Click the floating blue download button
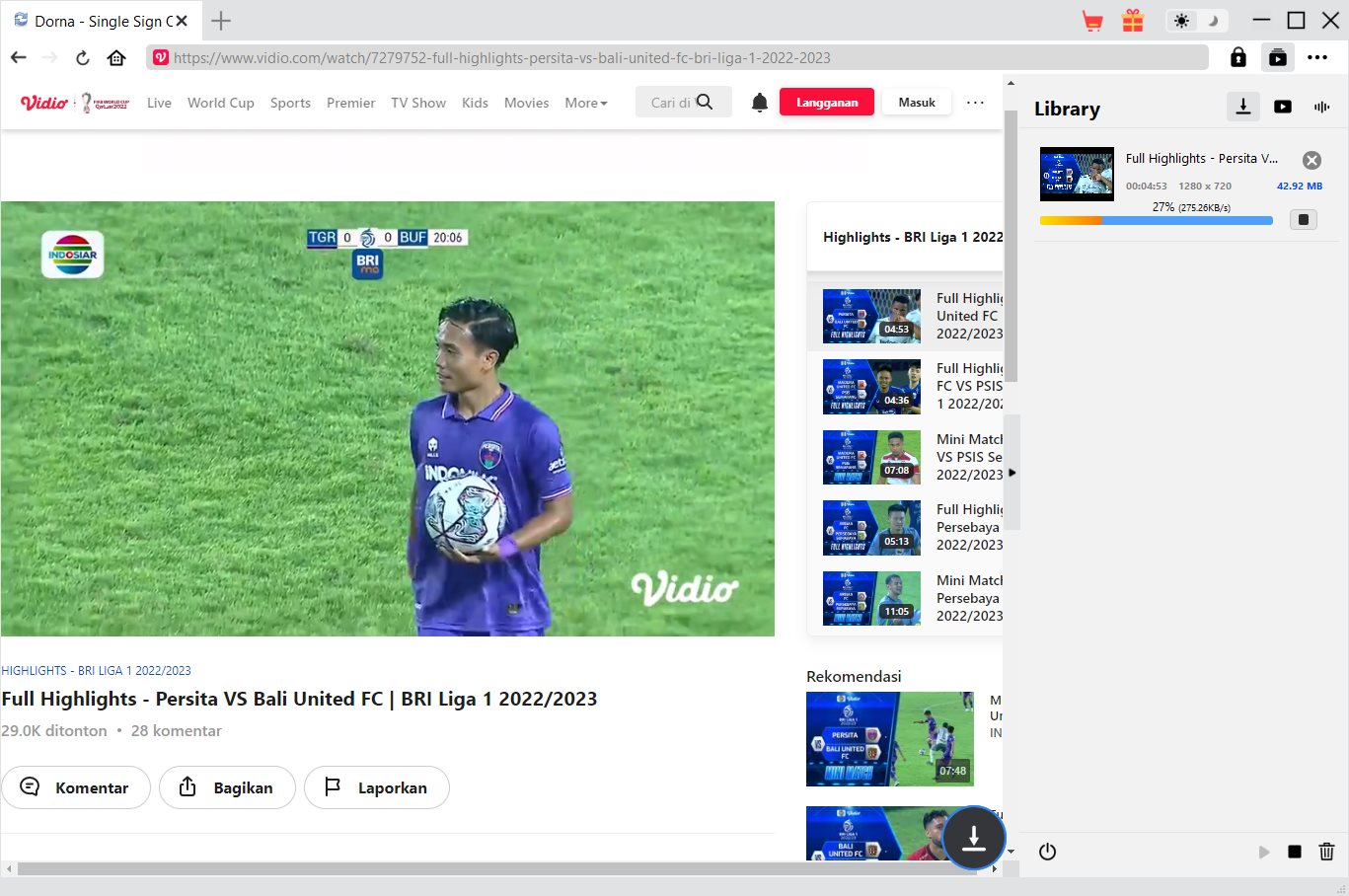 (973, 837)
